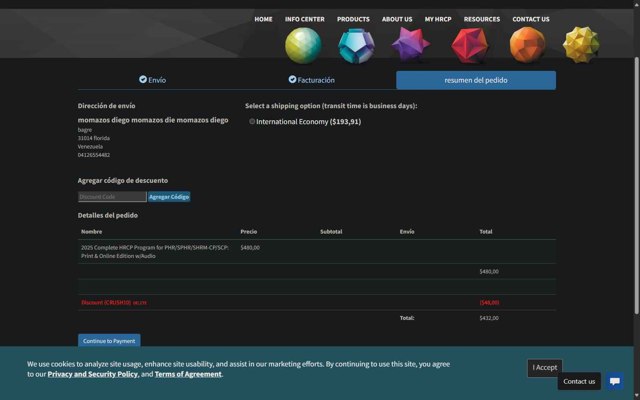The image size is (640, 400).
Task: Click the Dirección de envío heading
Action: click(x=107, y=106)
